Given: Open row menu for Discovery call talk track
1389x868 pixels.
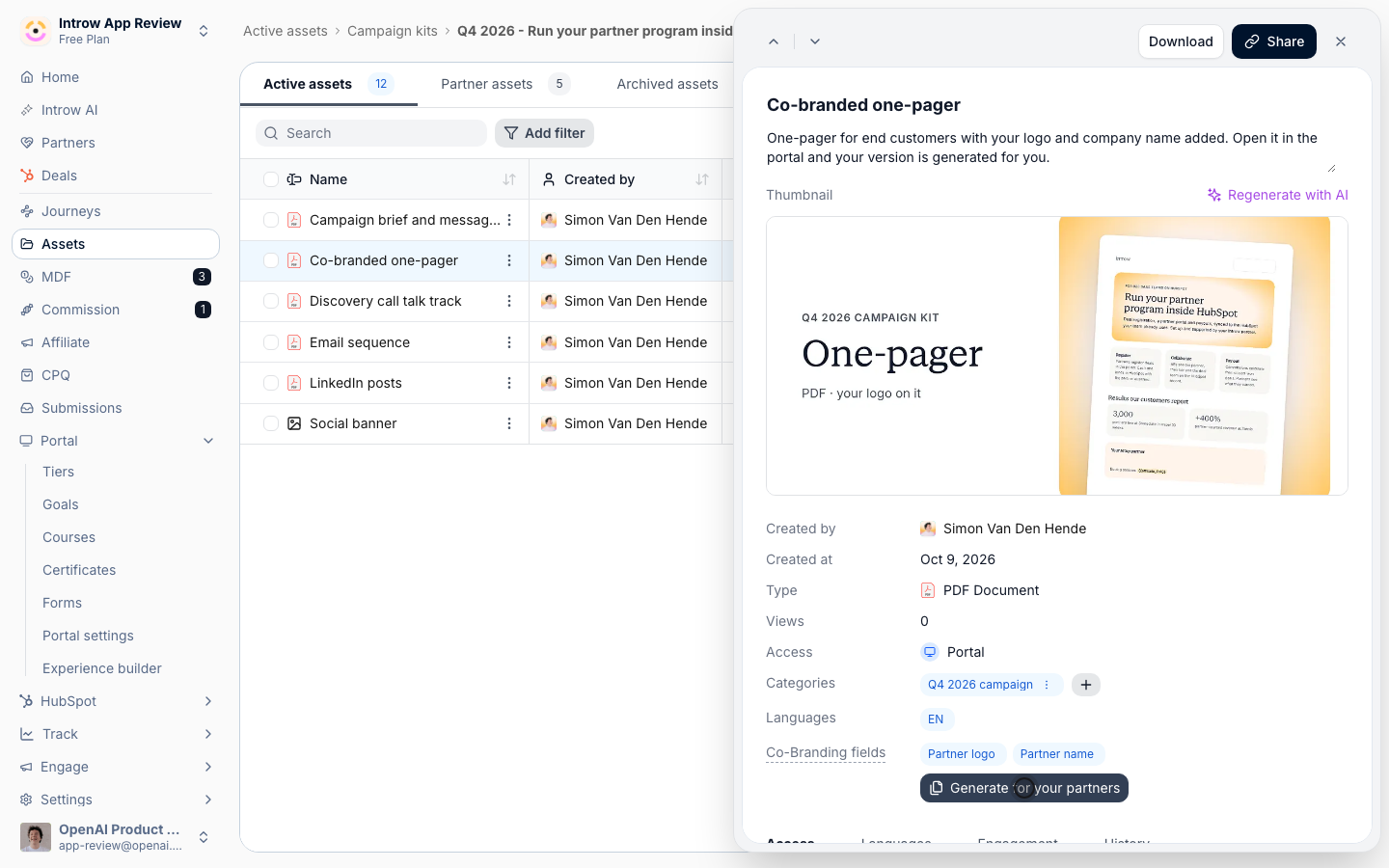Looking at the screenshot, I should [509, 301].
